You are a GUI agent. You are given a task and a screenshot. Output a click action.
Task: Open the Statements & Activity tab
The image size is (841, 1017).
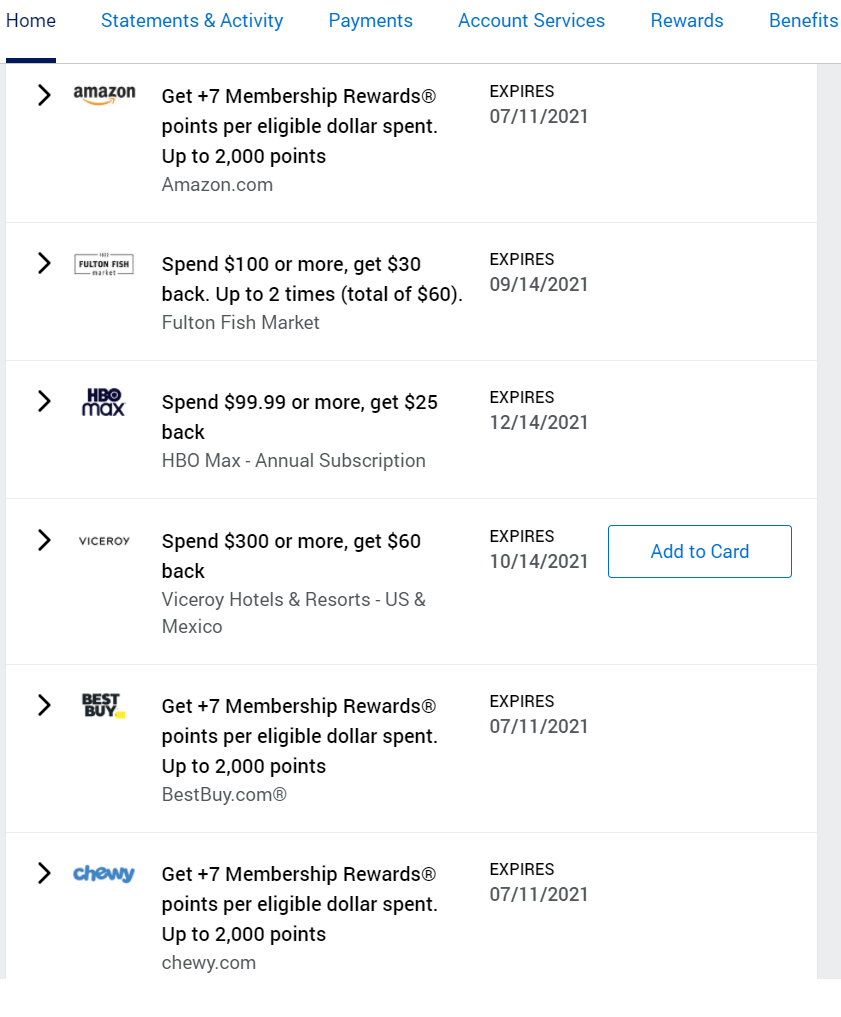pyautogui.click(x=191, y=20)
